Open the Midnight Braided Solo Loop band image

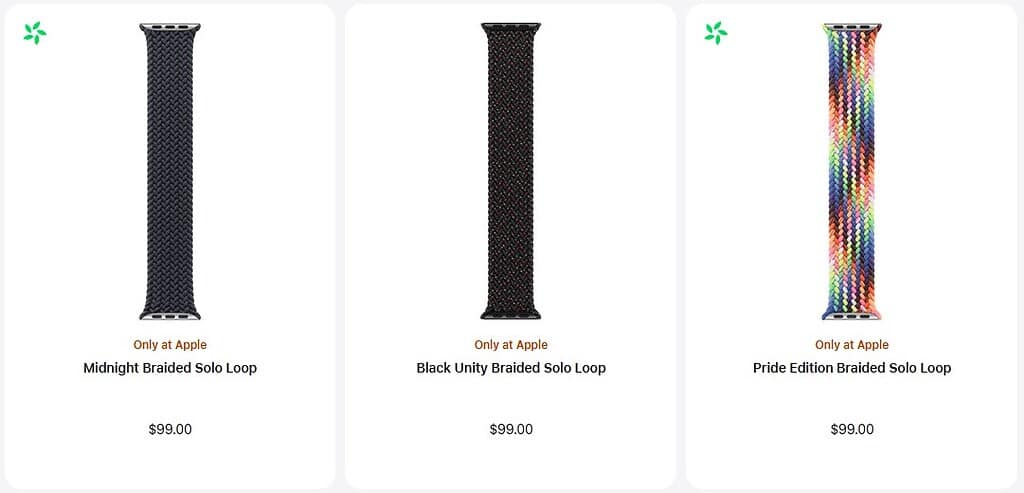pos(170,170)
